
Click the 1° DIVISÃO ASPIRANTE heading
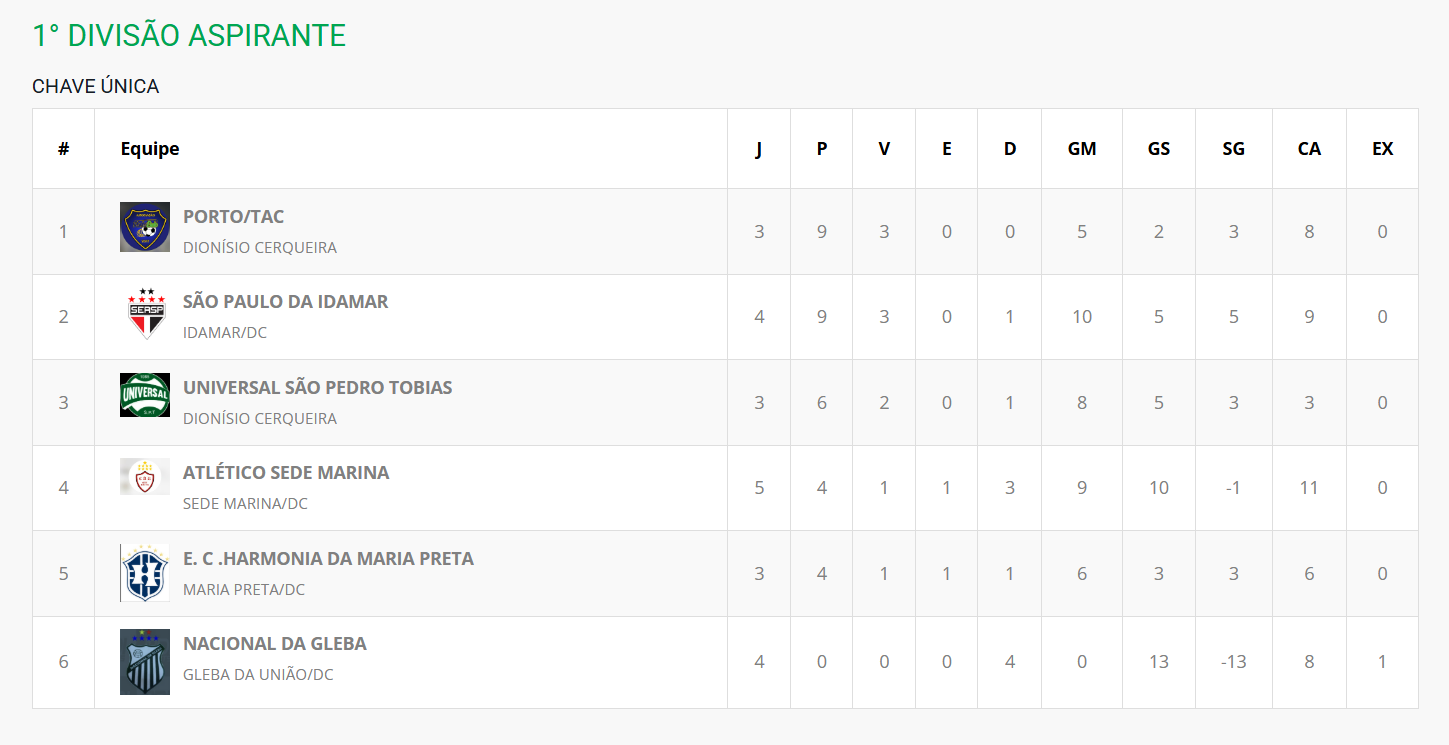coord(189,36)
